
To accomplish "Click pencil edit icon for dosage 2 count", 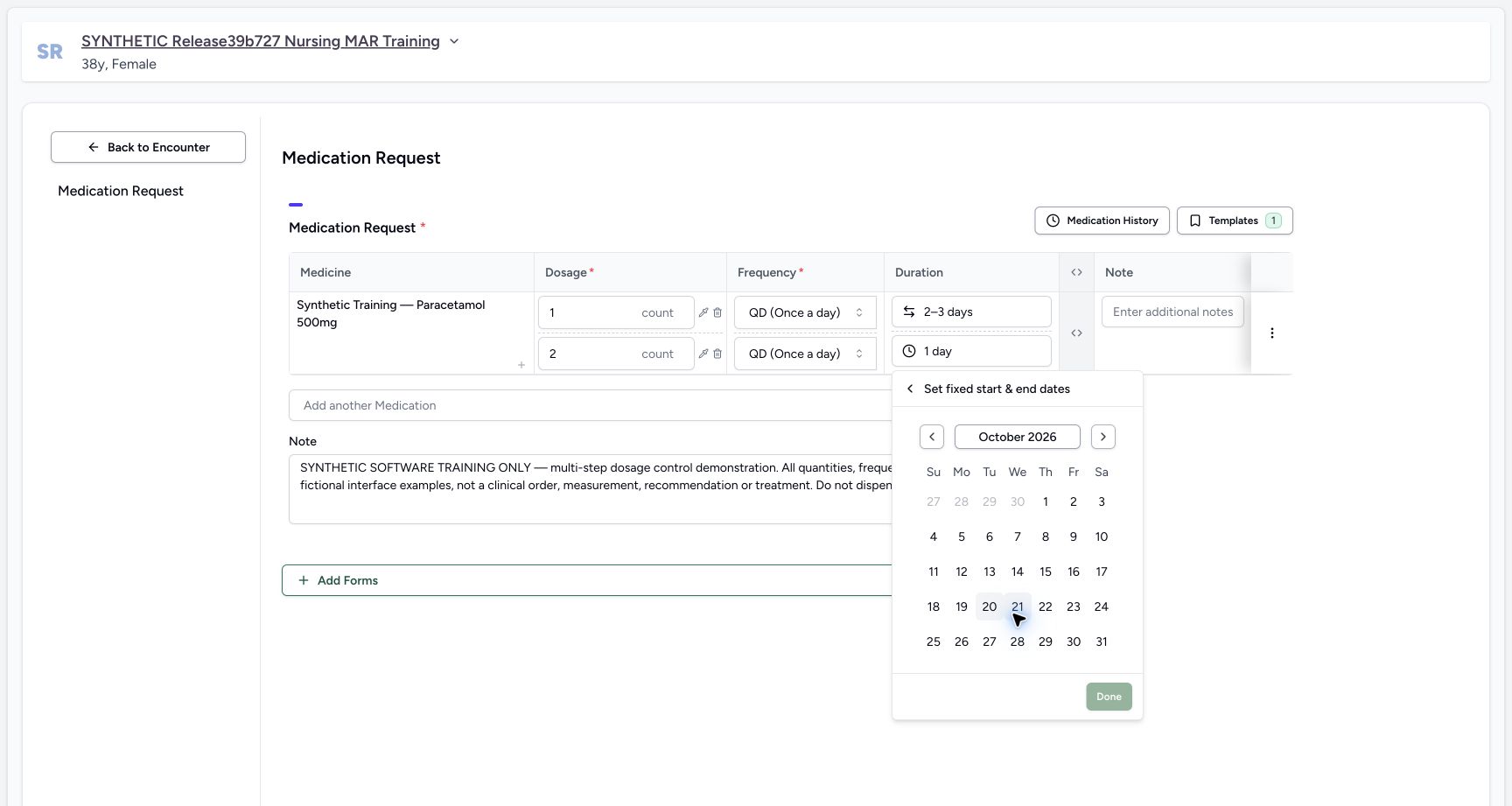I will tap(703, 354).
